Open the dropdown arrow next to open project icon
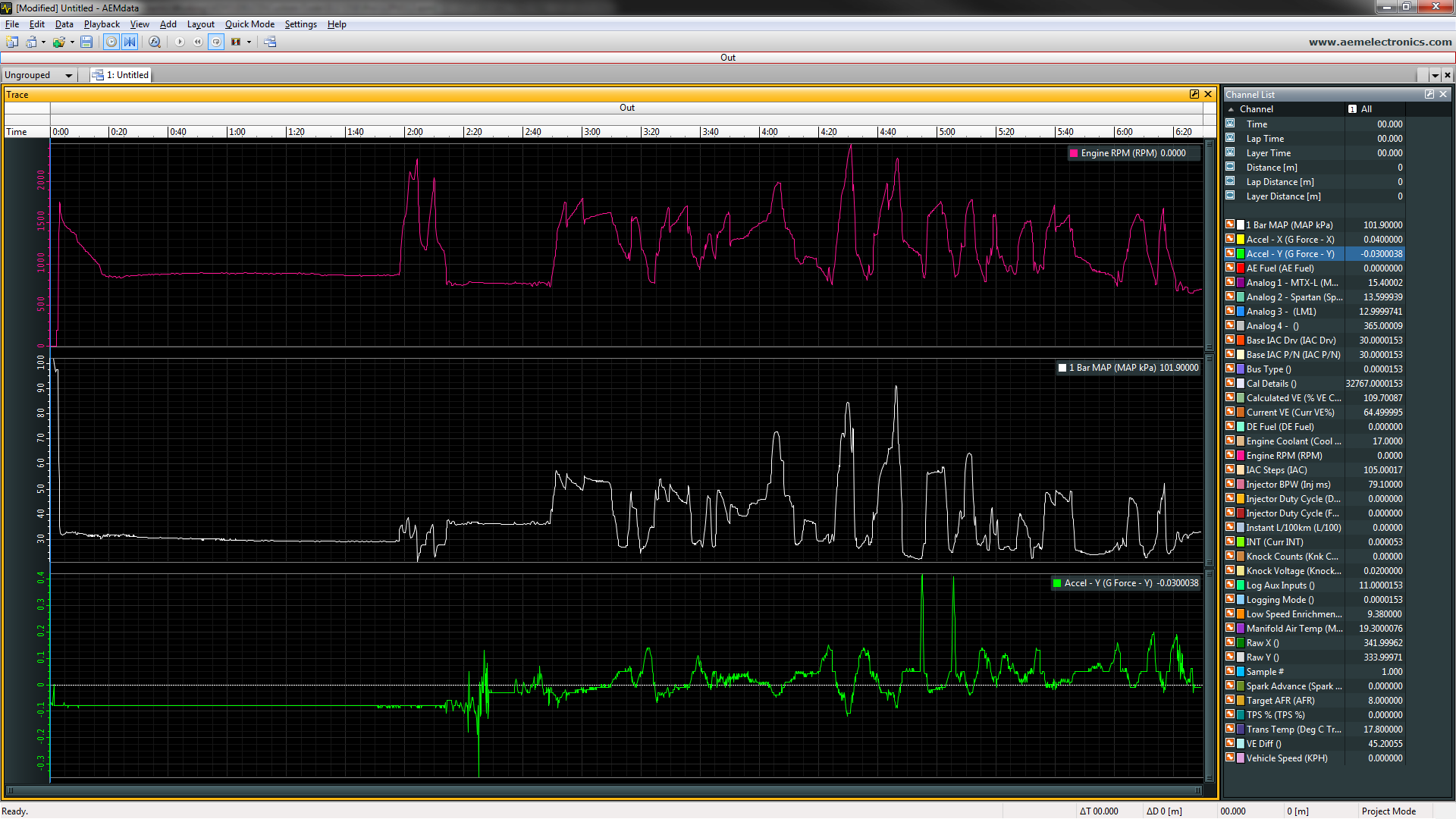Screen dimensions: 1456x819 click(43, 42)
